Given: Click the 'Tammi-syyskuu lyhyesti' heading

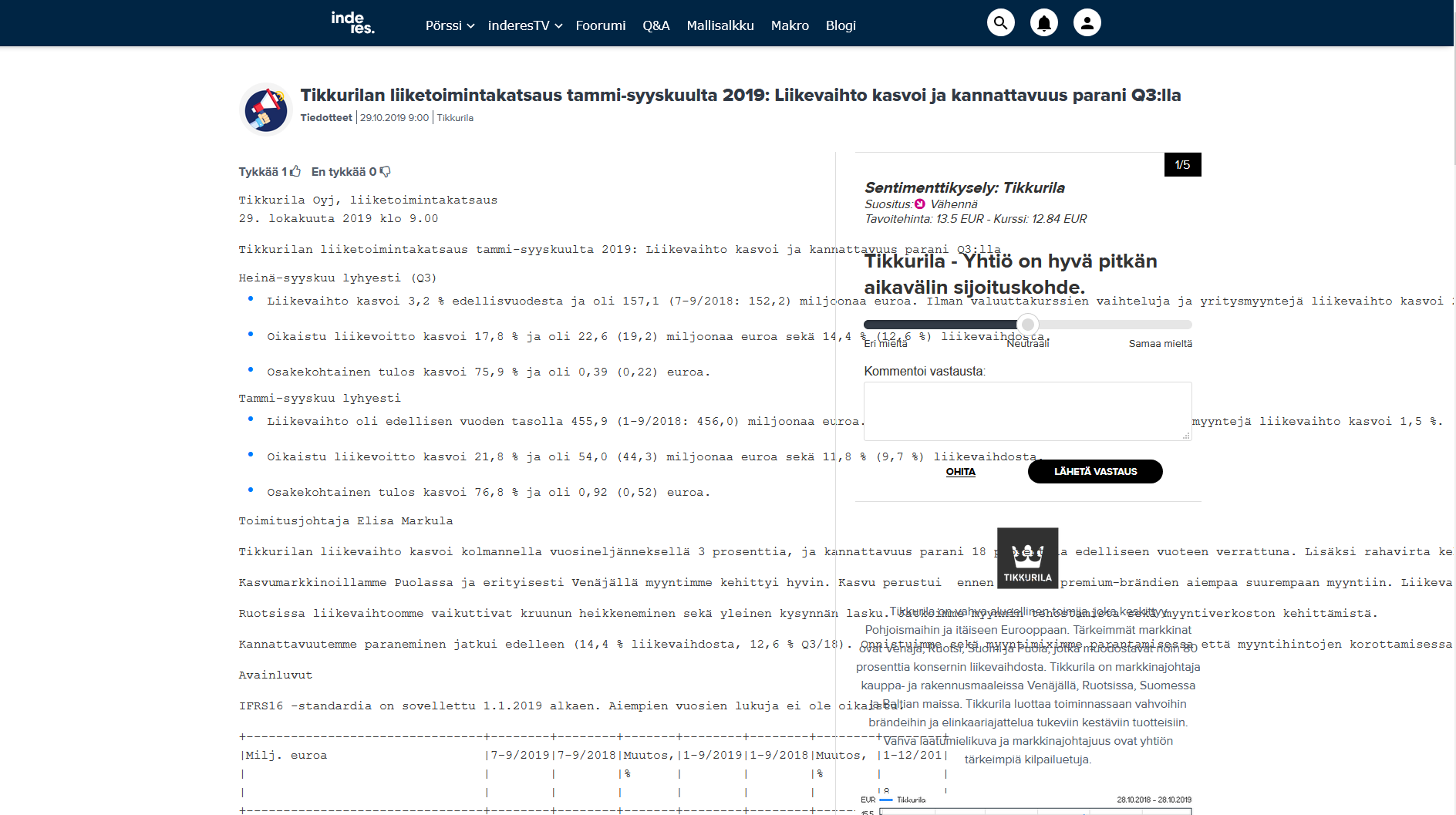Looking at the screenshot, I should (x=319, y=399).
